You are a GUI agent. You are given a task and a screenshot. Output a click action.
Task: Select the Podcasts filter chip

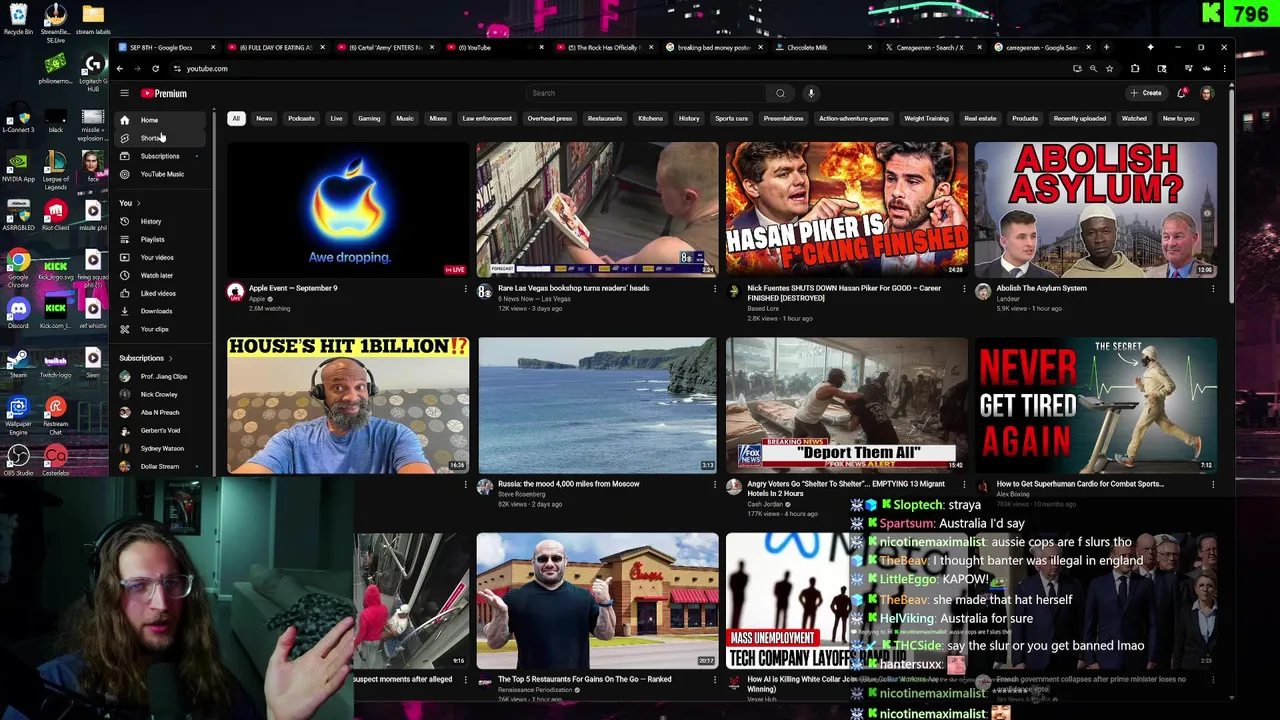(x=301, y=118)
